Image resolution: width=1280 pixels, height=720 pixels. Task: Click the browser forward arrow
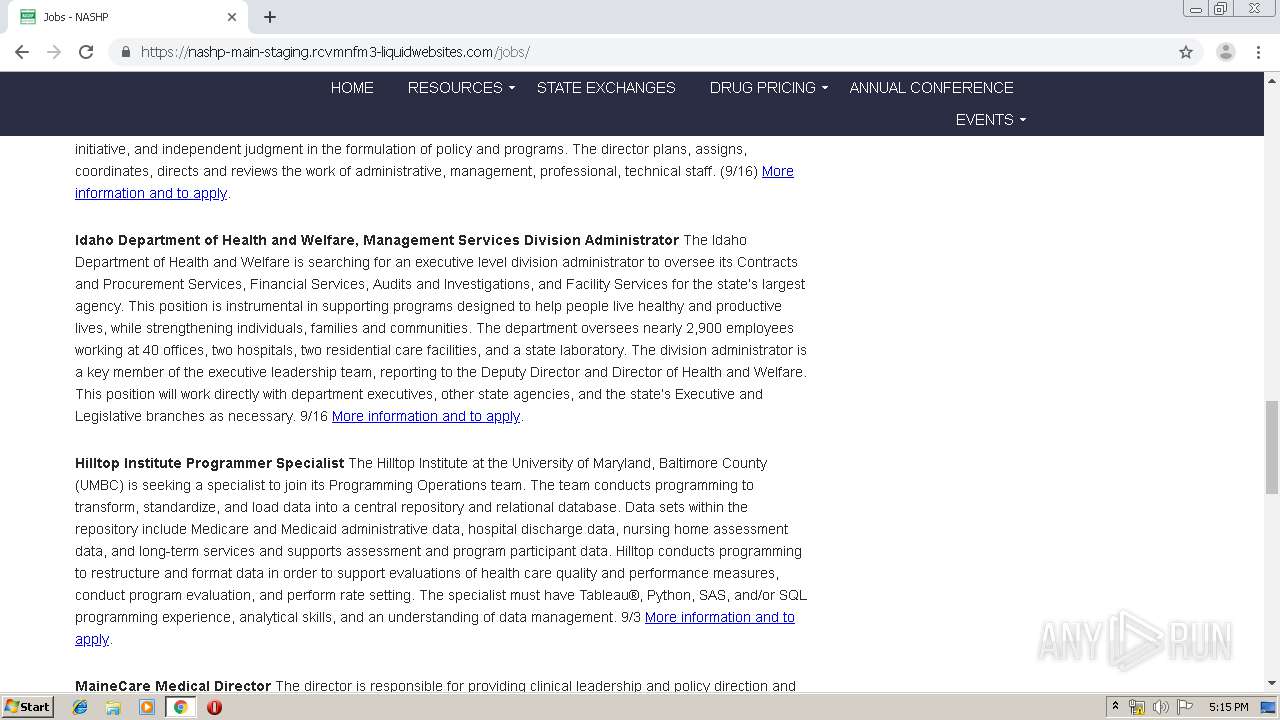[54, 52]
